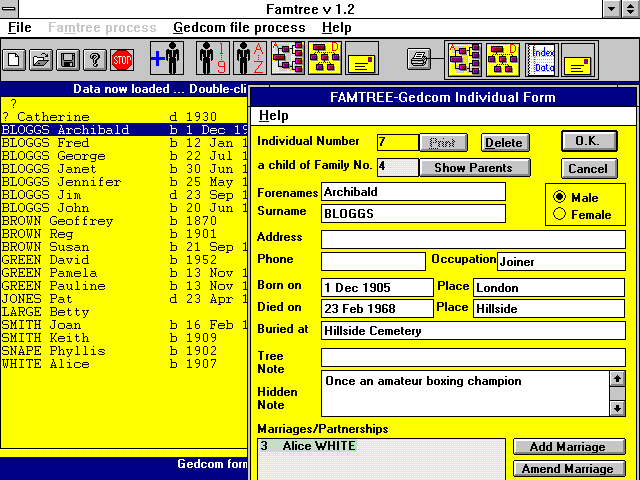
Task: Click the Add Marriage button
Action: click(569, 447)
